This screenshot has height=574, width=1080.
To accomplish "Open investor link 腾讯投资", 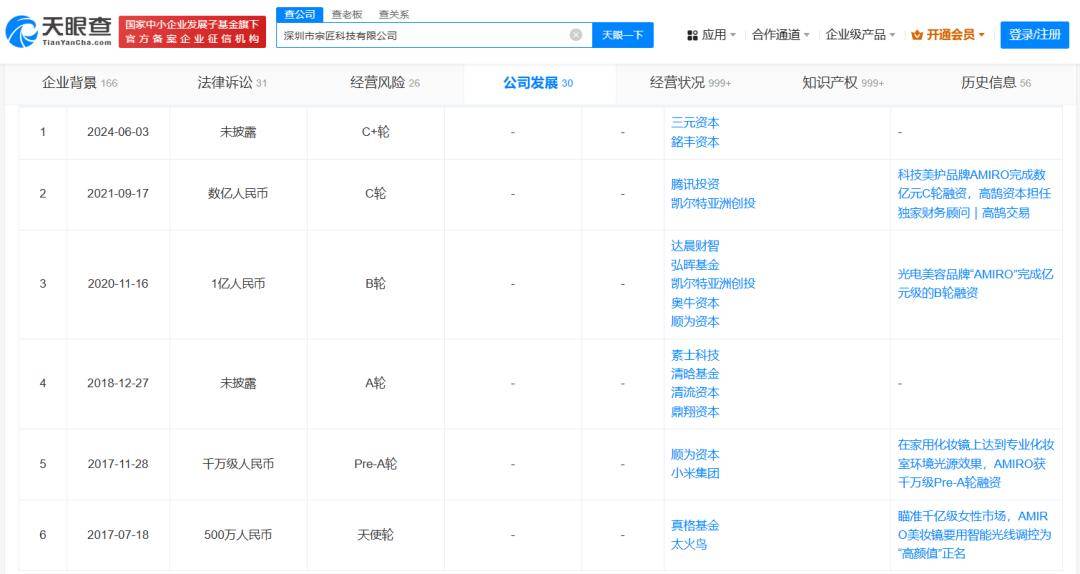I will (695, 184).
